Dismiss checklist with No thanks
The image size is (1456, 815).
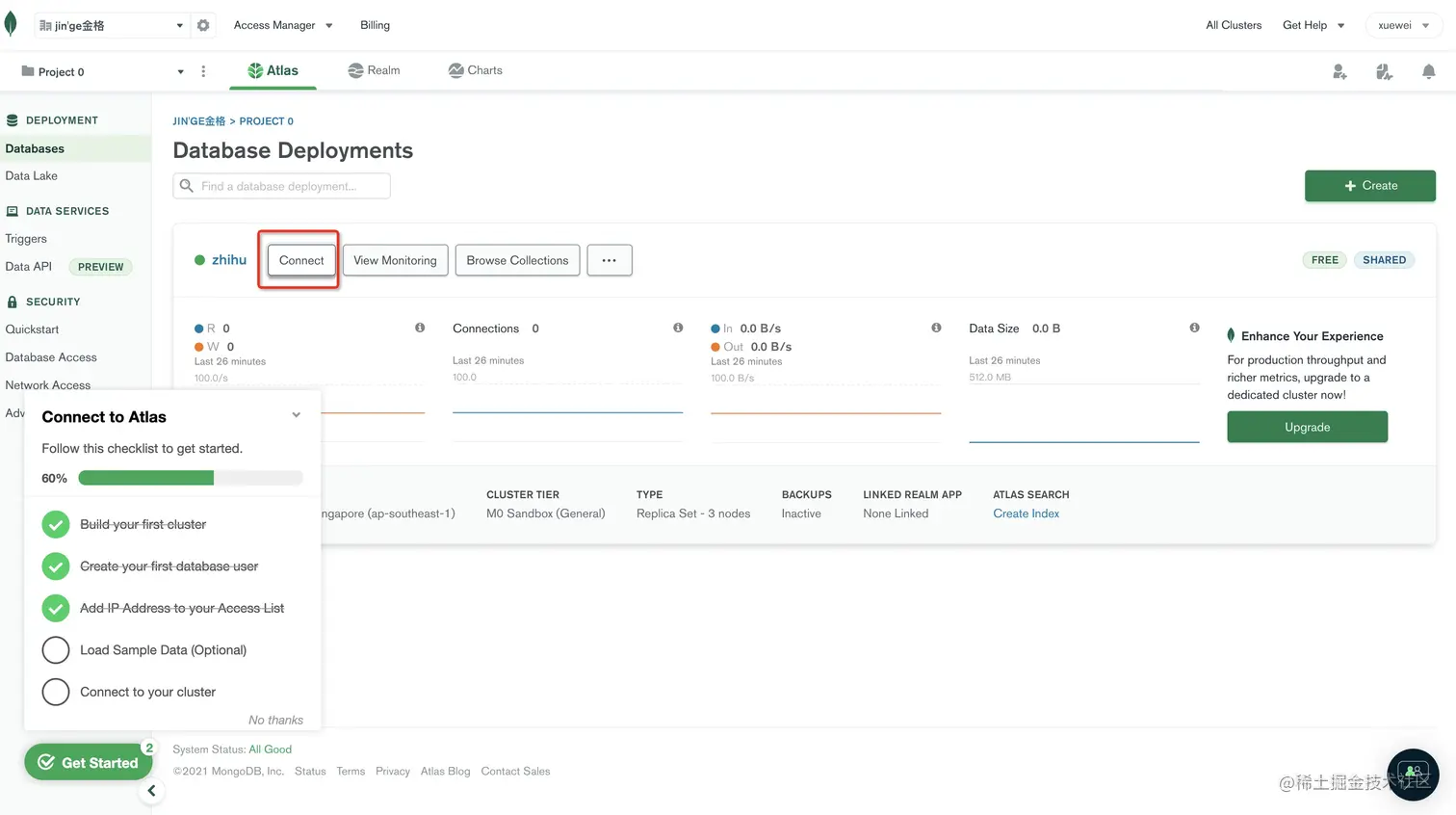coord(275,720)
